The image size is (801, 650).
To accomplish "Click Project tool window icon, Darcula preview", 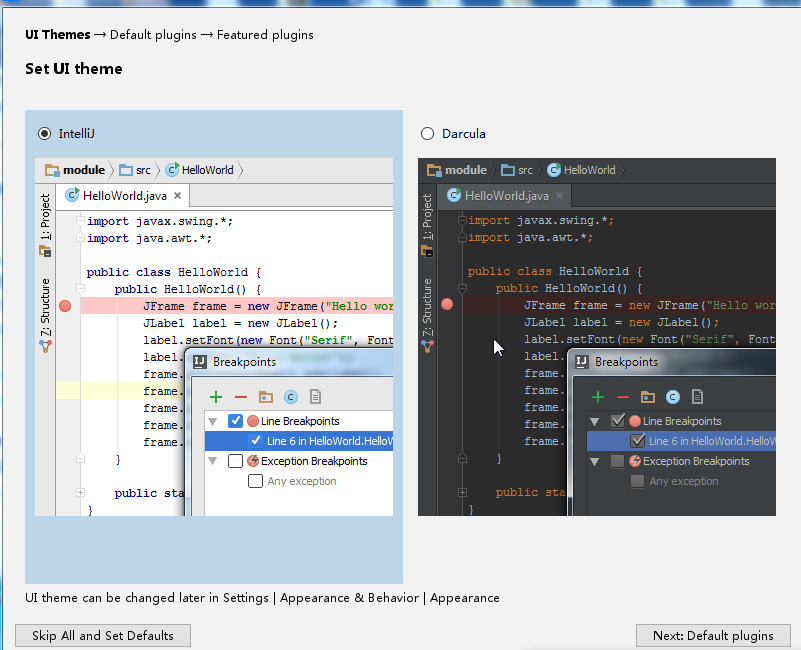I will point(427,251).
